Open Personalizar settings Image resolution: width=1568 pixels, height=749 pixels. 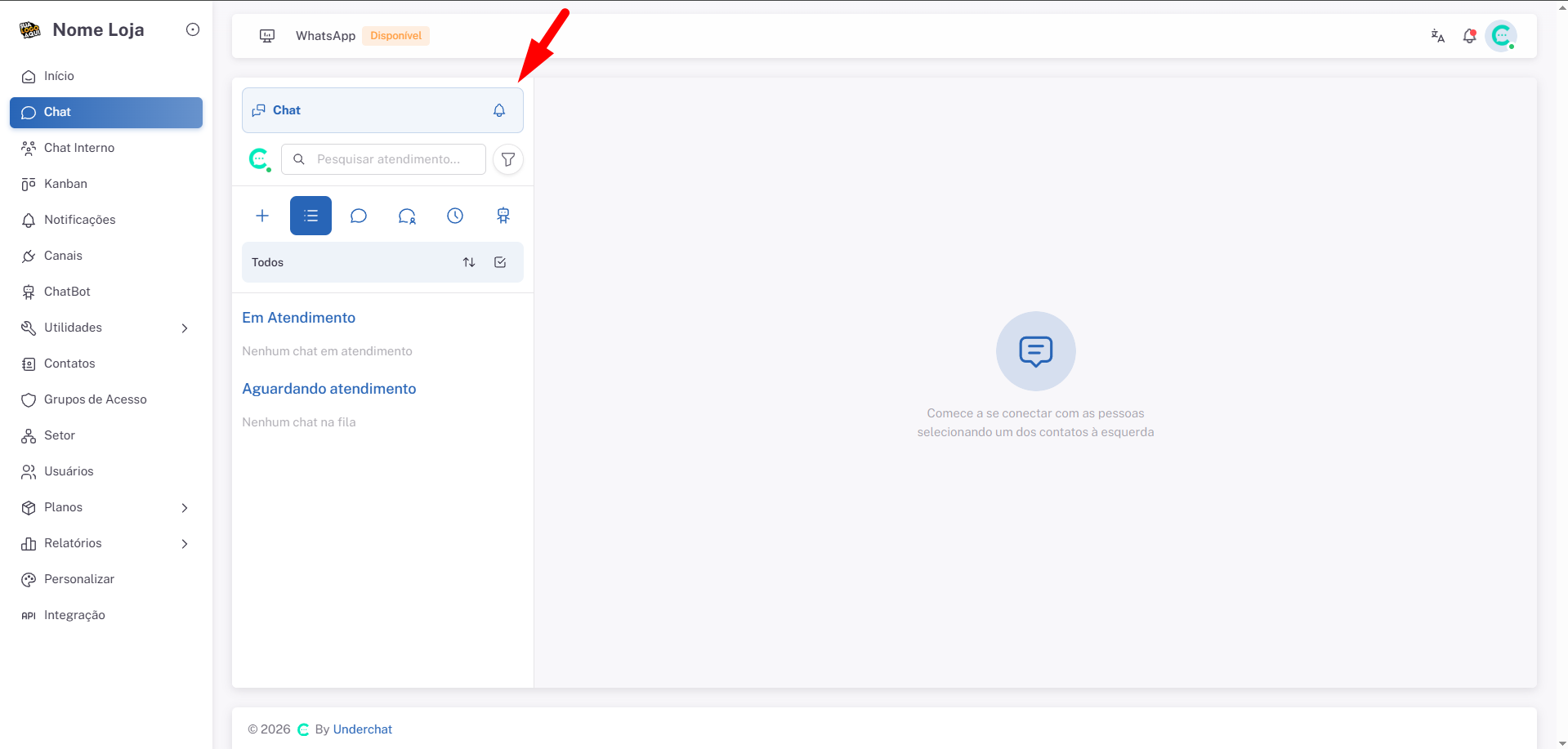click(106, 579)
